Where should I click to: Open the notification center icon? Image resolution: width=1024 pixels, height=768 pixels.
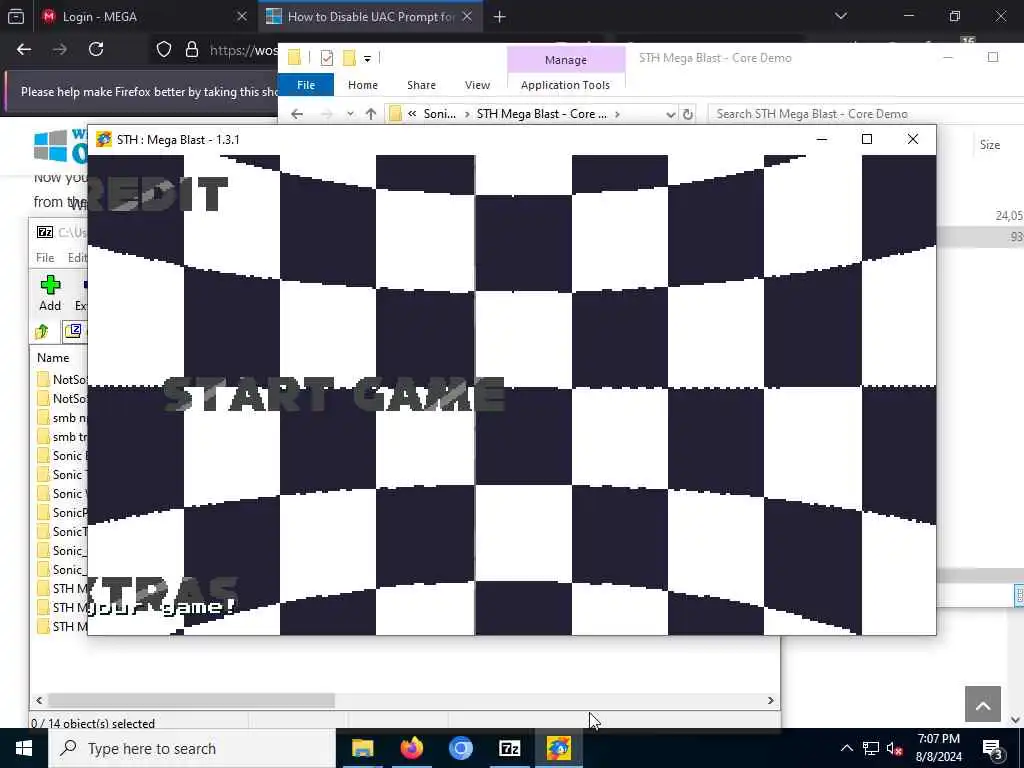993,748
